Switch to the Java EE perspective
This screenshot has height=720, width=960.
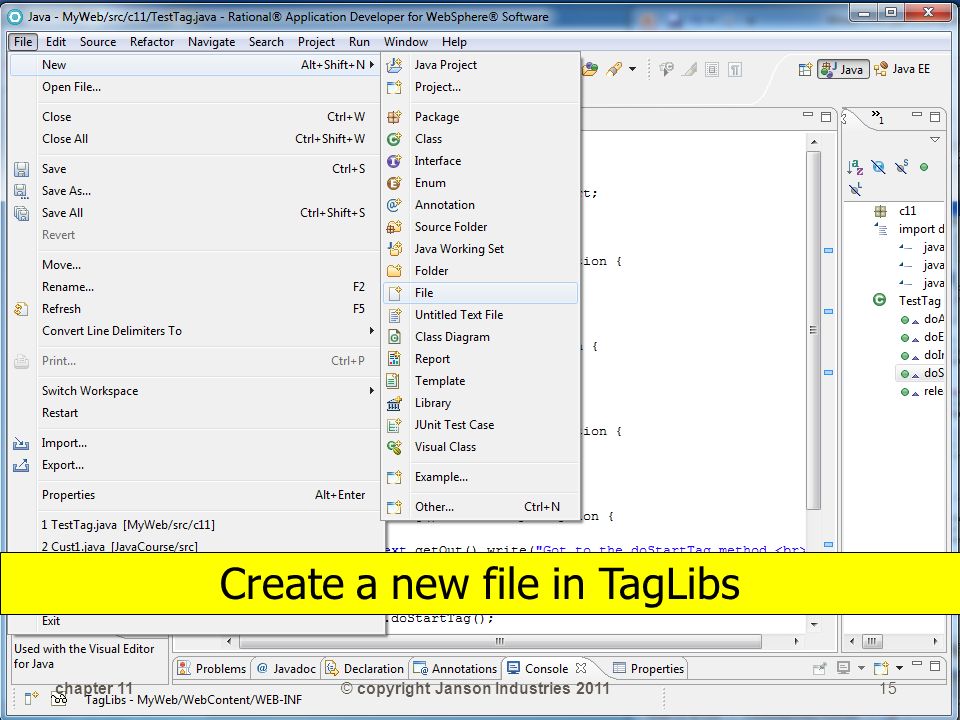coord(902,69)
